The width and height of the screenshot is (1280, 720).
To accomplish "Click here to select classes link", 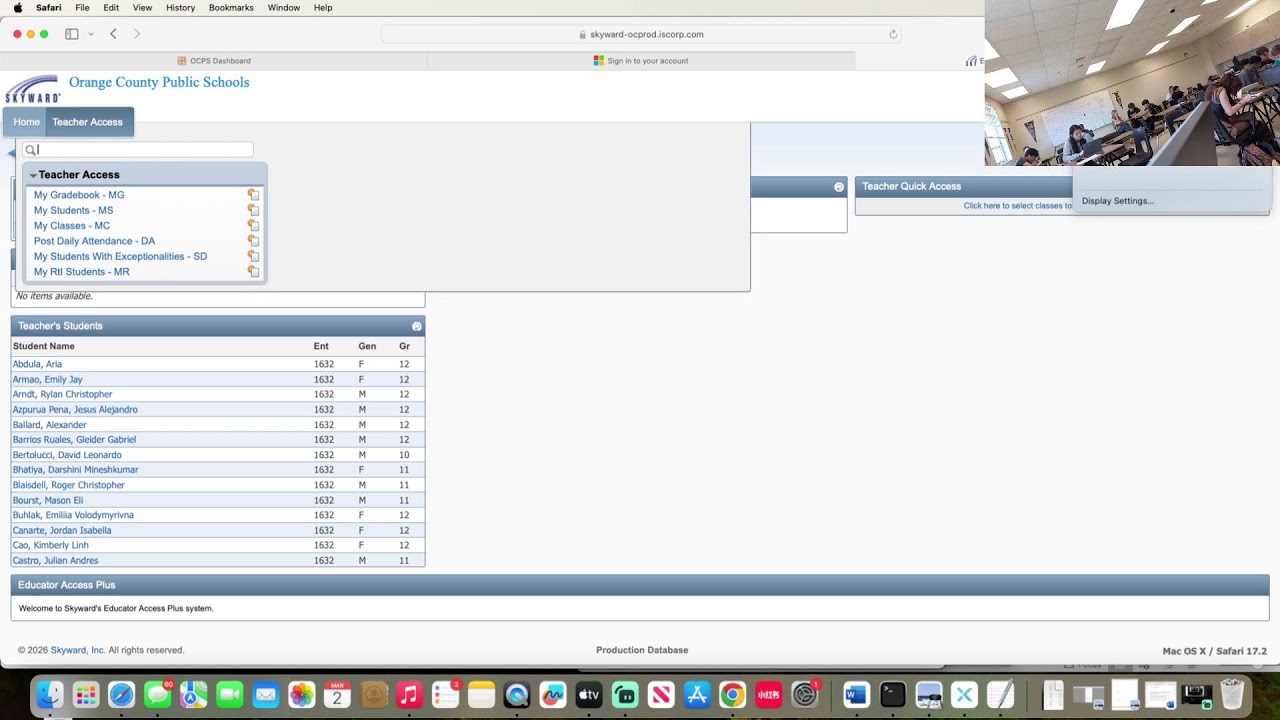I will click(1017, 206).
